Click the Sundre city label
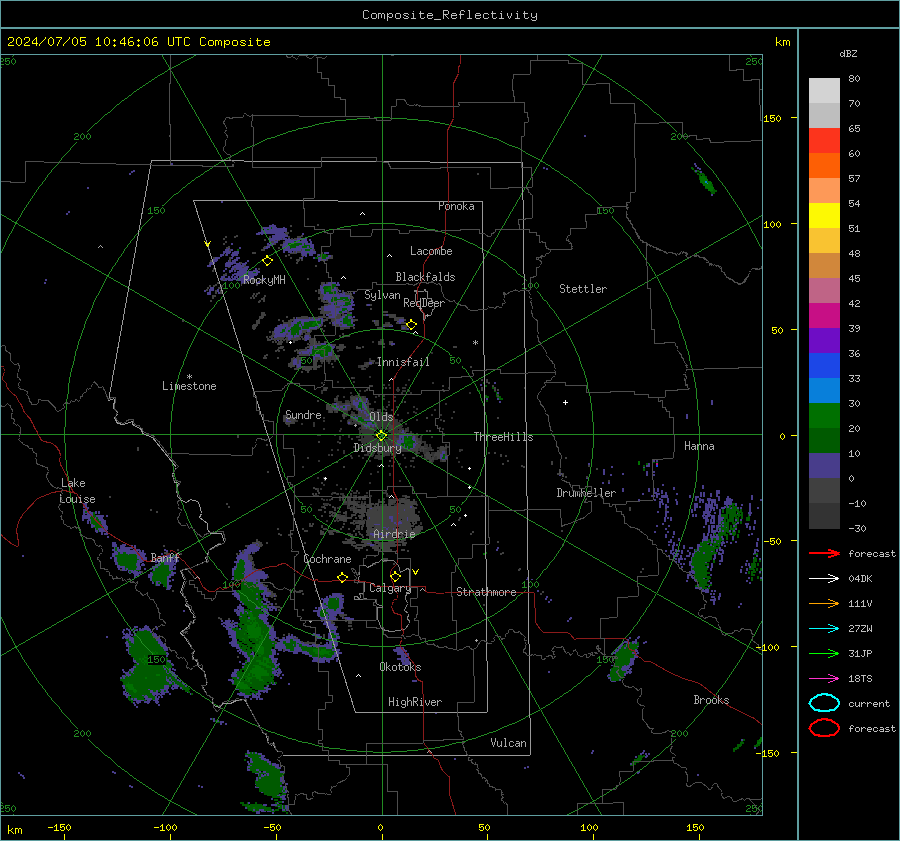This screenshot has height=841, width=900. pyautogui.click(x=303, y=414)
